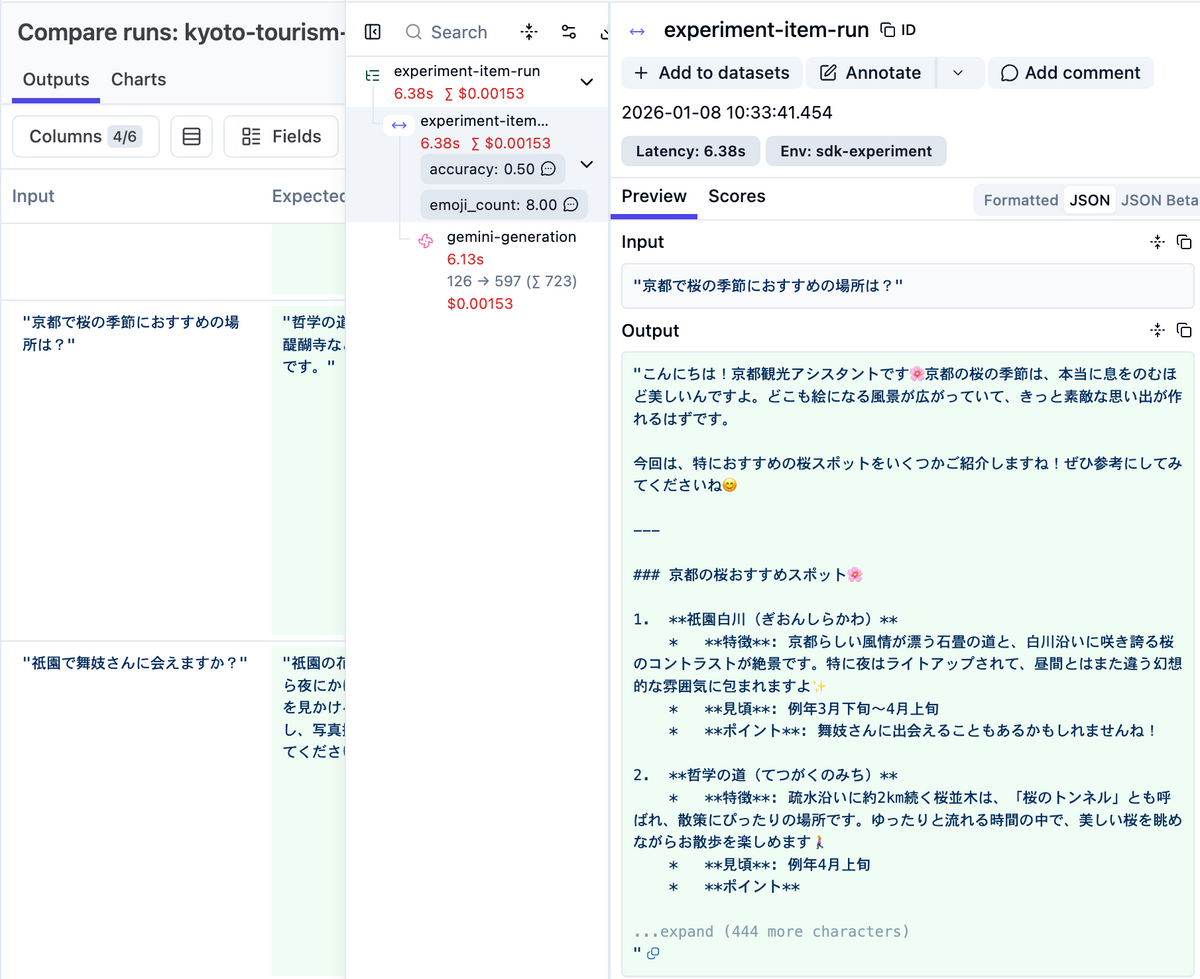Collapse the Input section with the minimize icon
This screenshot has width=1200, height=979.
[1157, 242]
